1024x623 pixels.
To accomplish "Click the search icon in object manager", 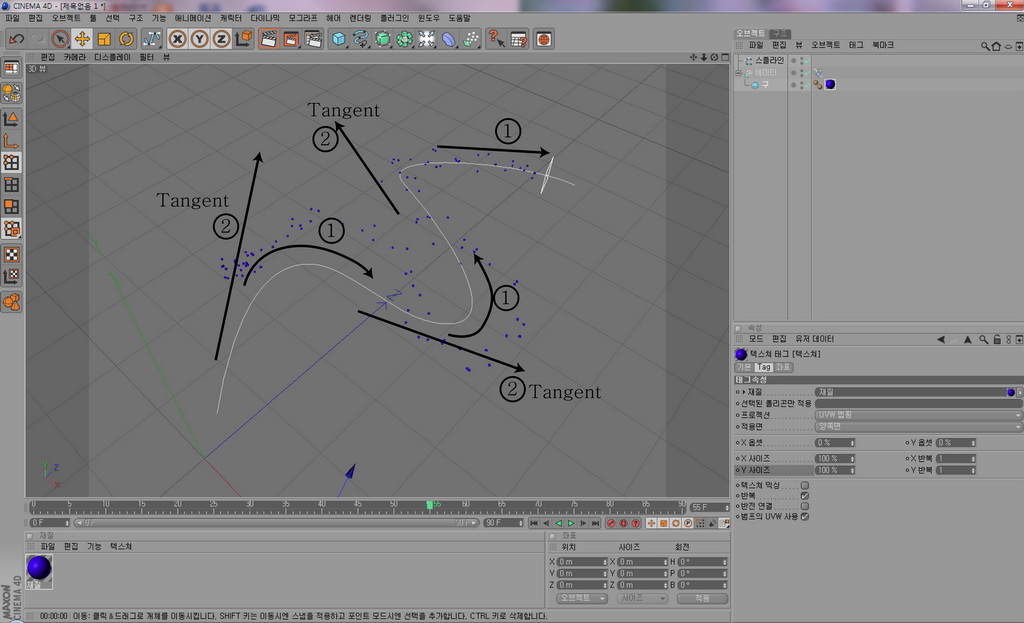I will click(x=985, y=46).
